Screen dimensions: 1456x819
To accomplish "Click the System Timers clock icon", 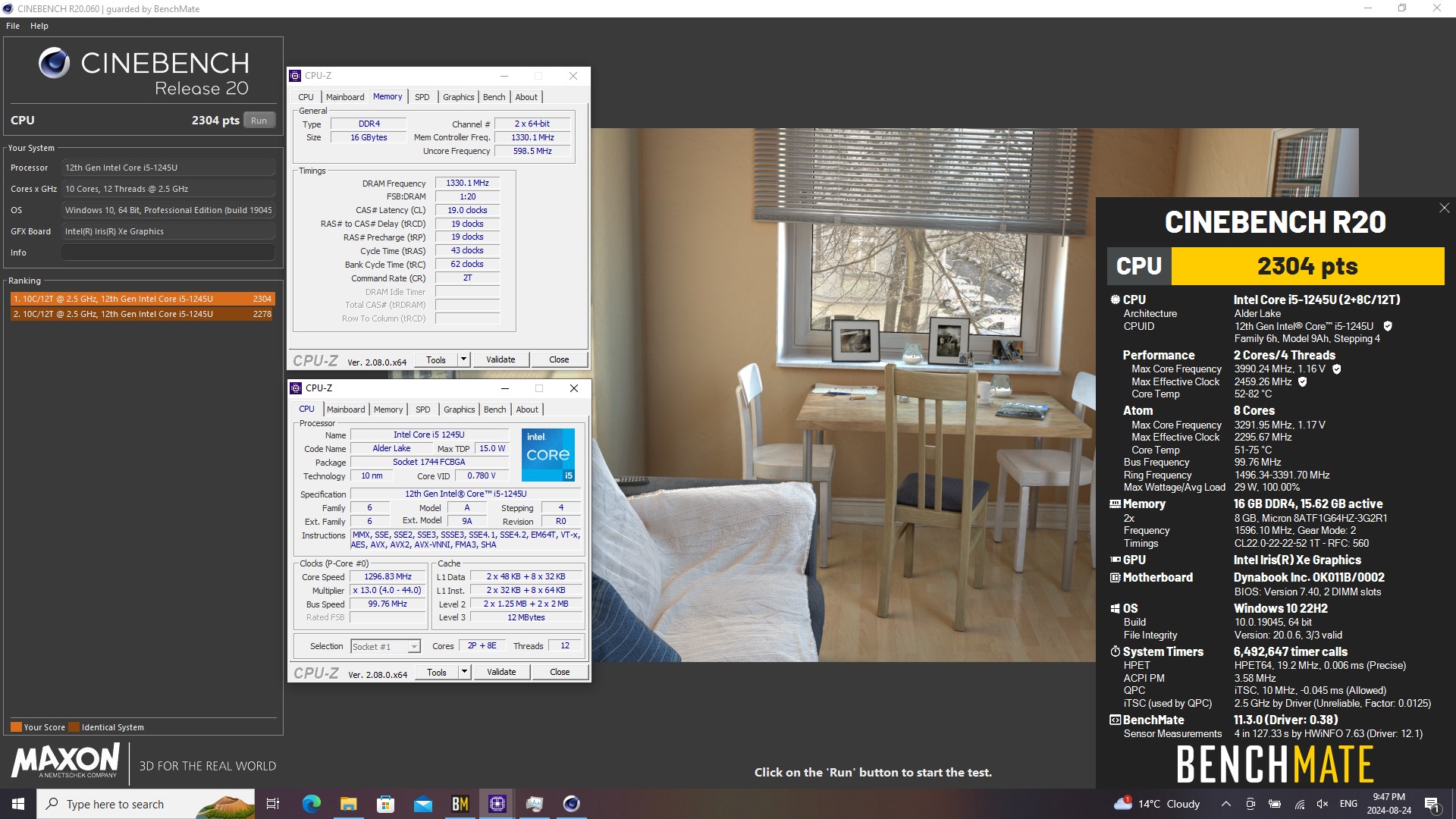I will 1115,651.
